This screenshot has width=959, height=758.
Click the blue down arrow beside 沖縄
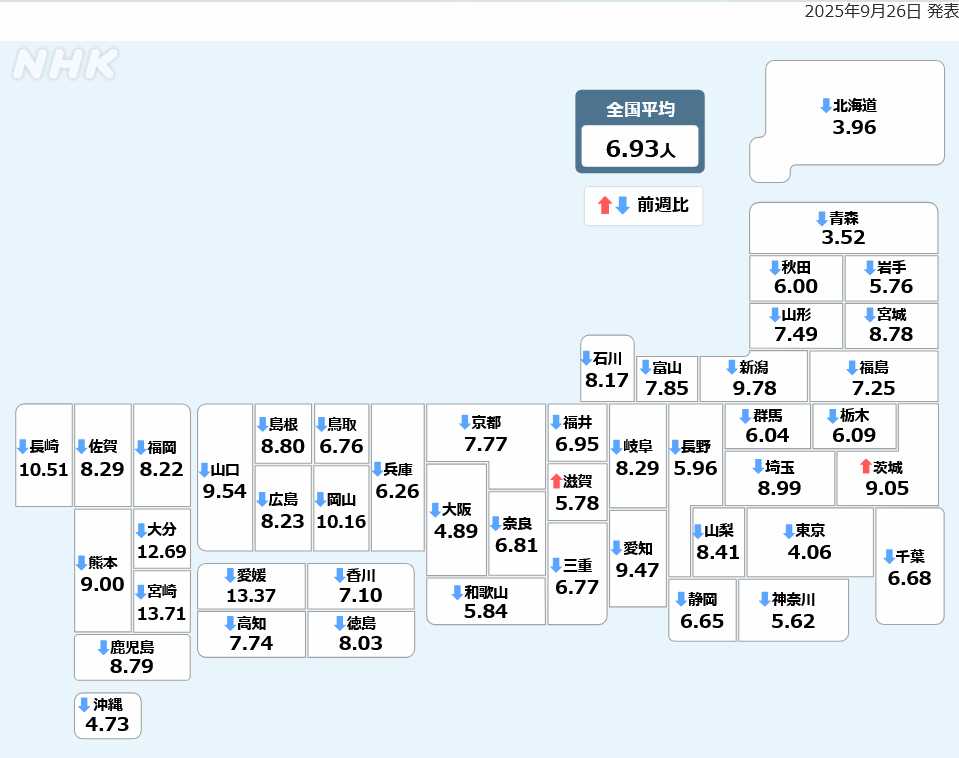coord(84,704)
